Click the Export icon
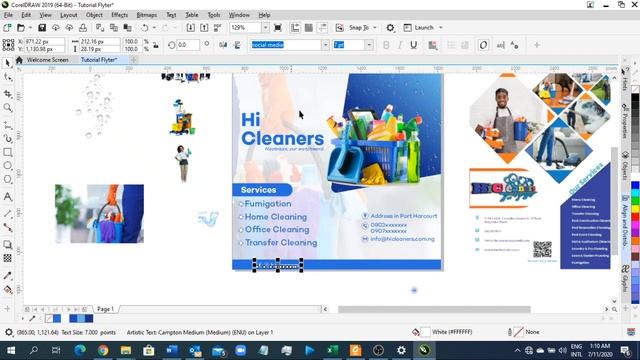This screenshot has width=640, height=360. (204, 28)
